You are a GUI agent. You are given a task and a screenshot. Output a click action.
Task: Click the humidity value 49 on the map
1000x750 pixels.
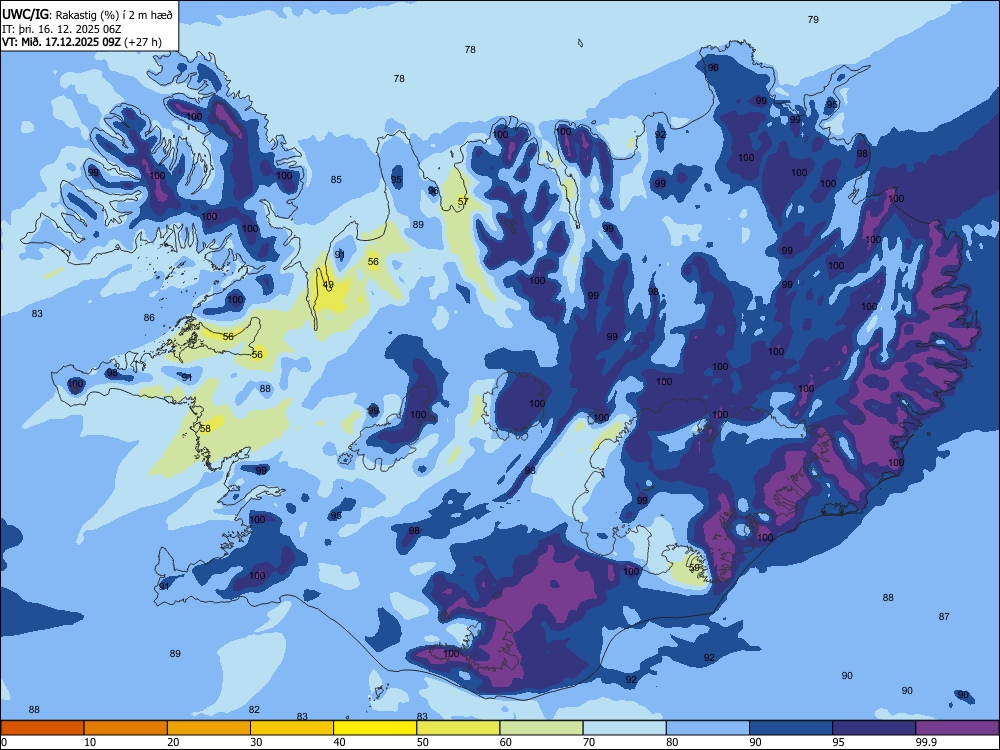tap(328, 285)
